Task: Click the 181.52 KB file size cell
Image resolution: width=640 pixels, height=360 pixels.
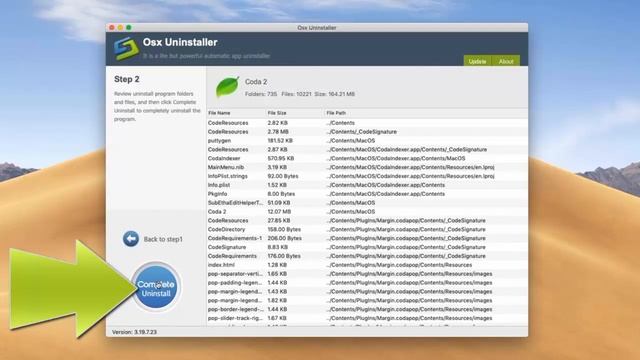Action: pos(280,141)
